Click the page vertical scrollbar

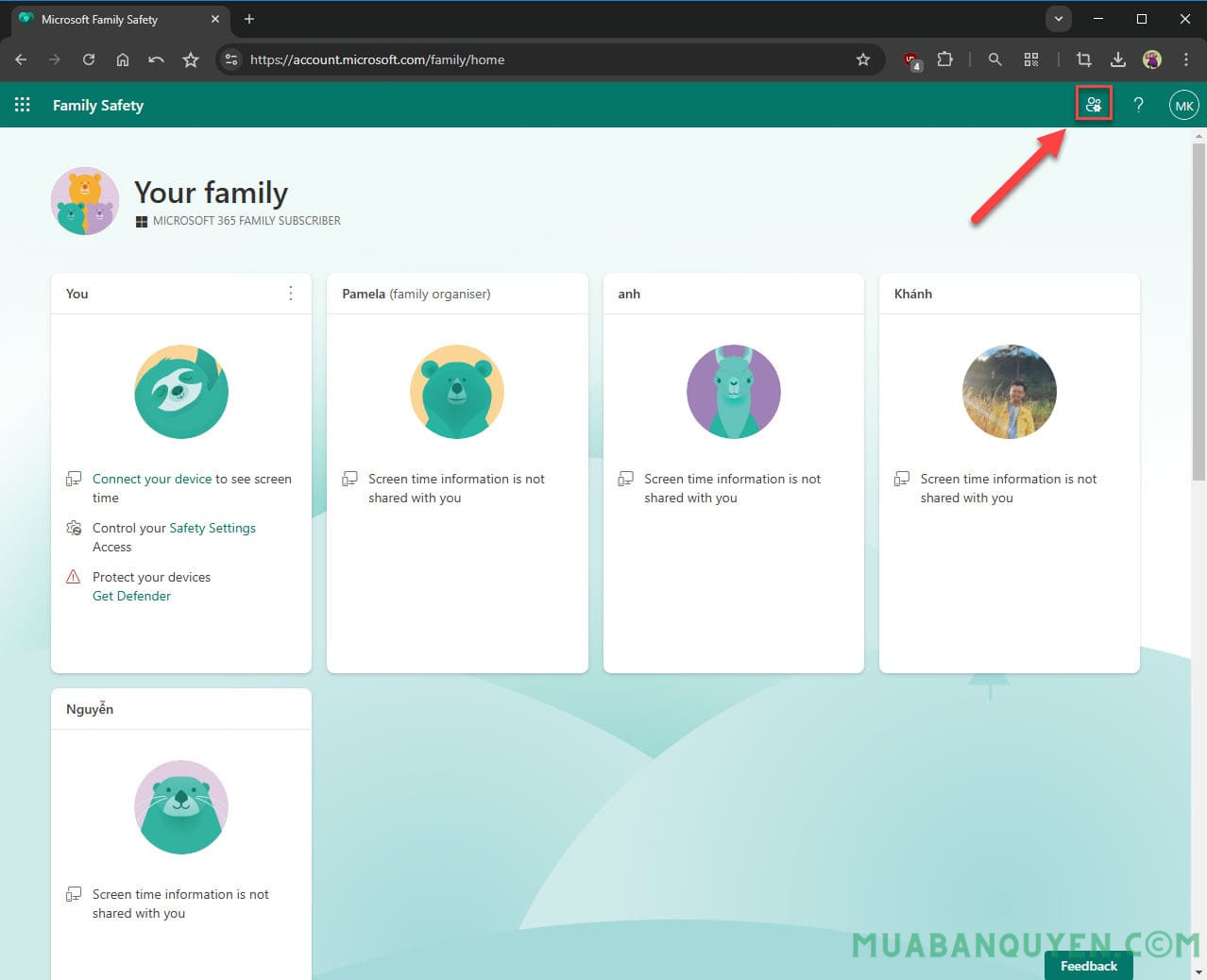(1198, 312)
